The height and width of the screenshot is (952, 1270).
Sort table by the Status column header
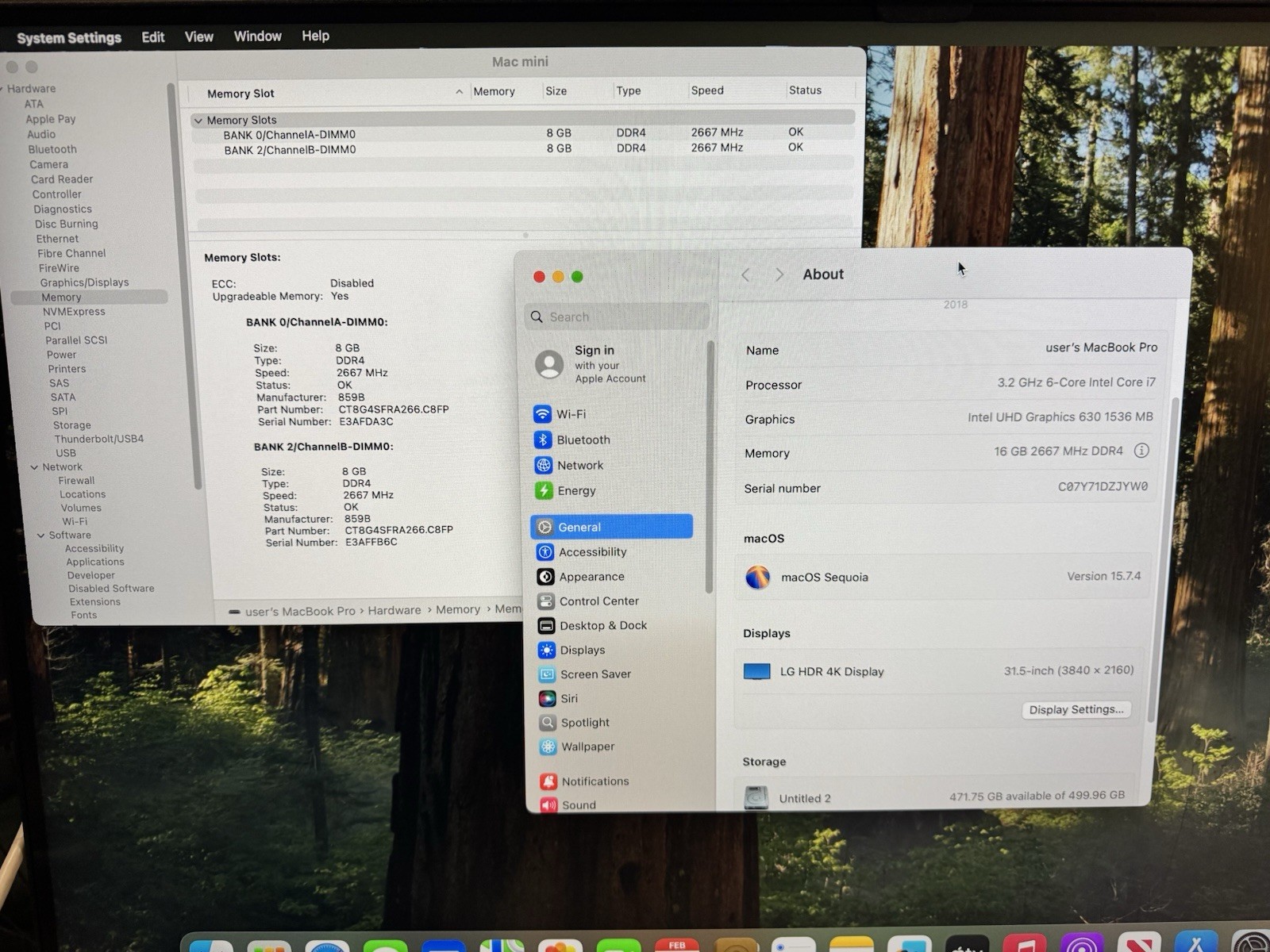pos(806,90)
